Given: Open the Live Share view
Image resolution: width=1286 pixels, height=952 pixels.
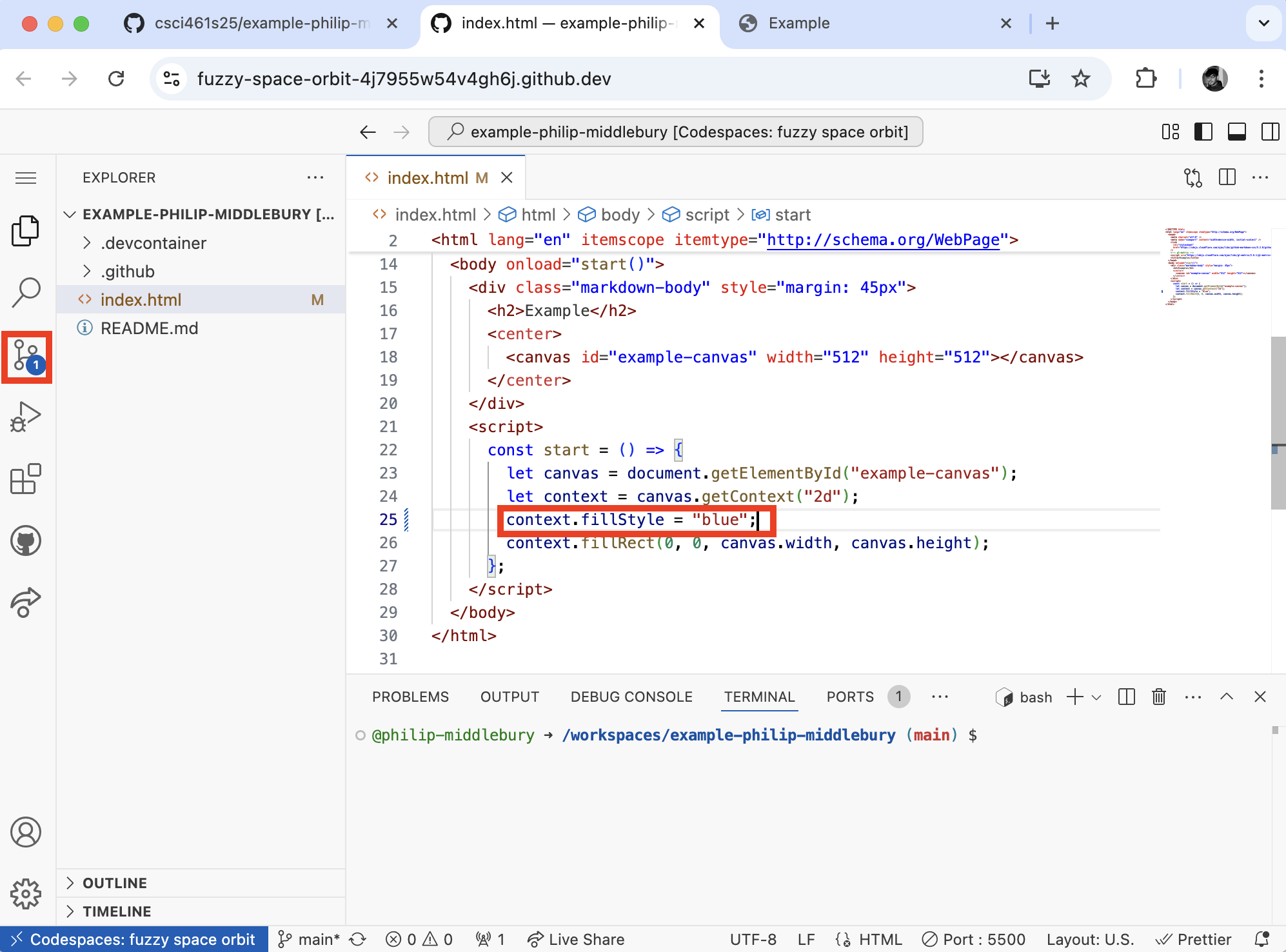Looking at the screenshot, I should tap(26, 603).
